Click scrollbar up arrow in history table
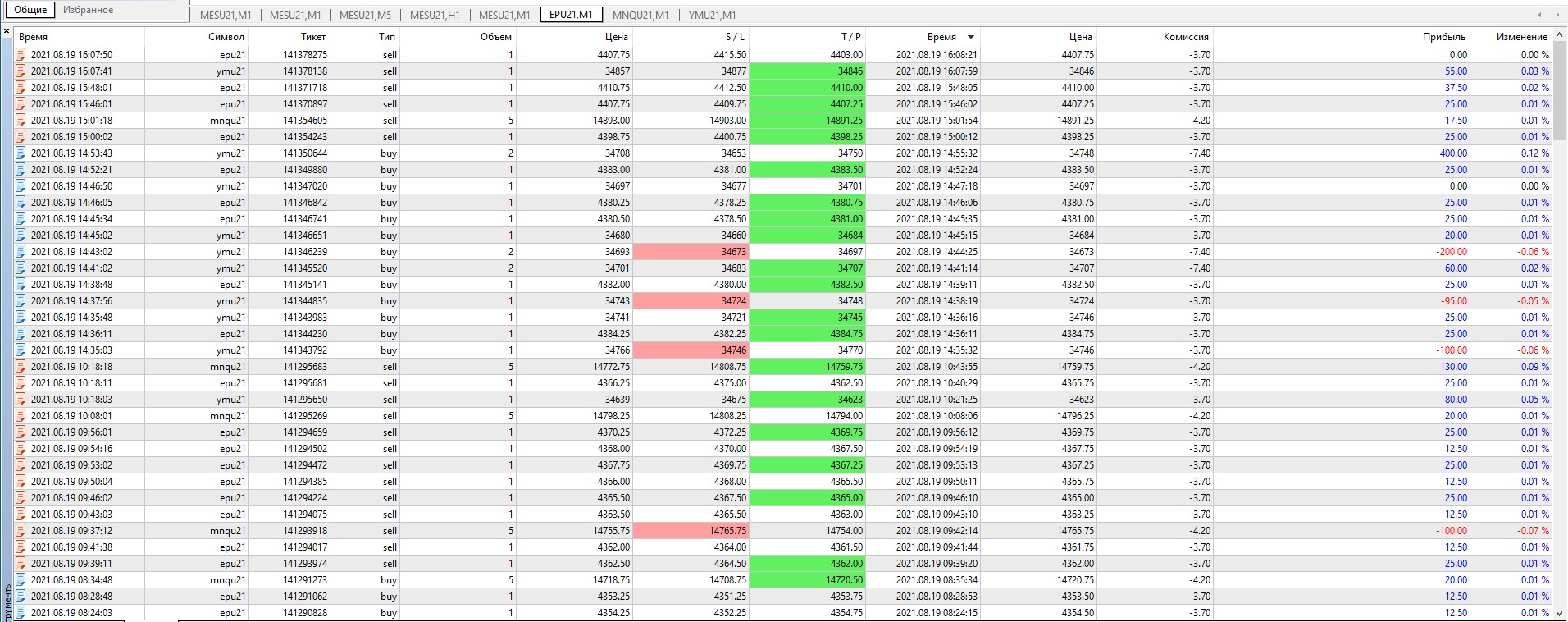1568x622 pixels. (x=1559, y=36)
